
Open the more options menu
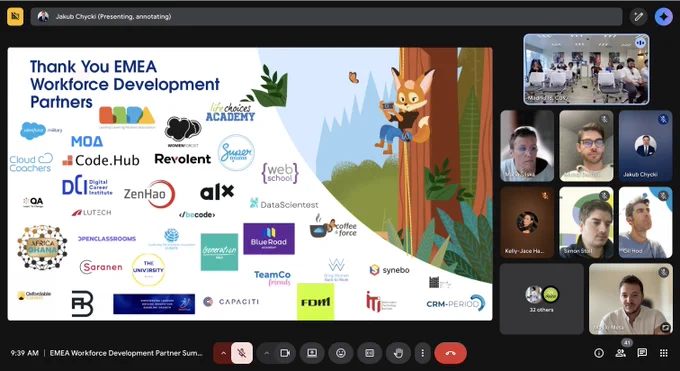pyautogui.click(x=422, y=353)
